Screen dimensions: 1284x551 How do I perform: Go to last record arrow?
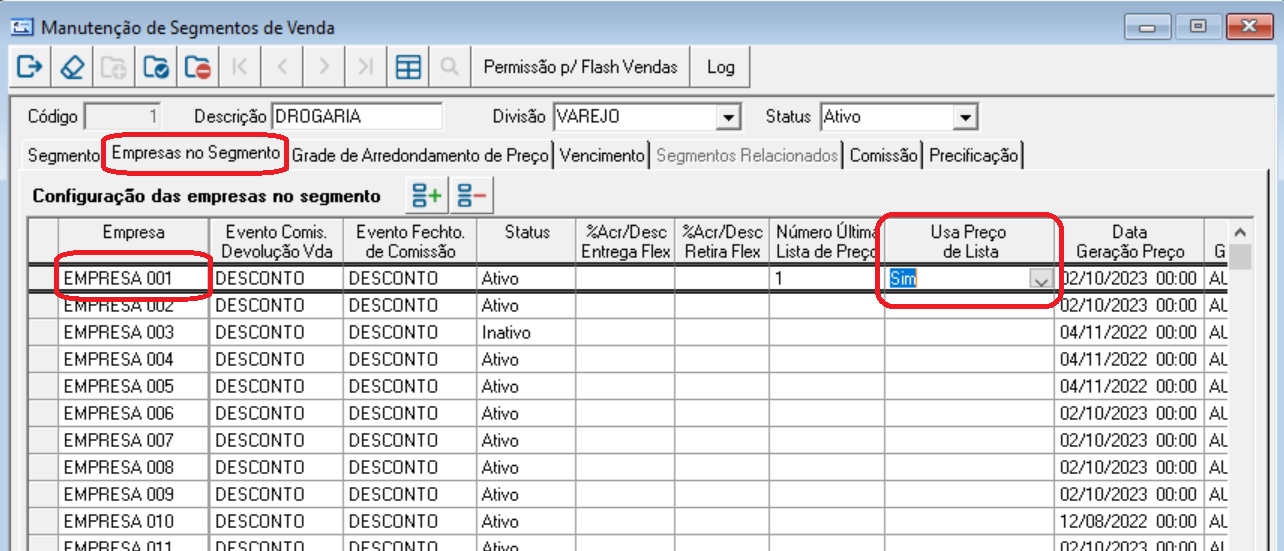click(366, 67)
